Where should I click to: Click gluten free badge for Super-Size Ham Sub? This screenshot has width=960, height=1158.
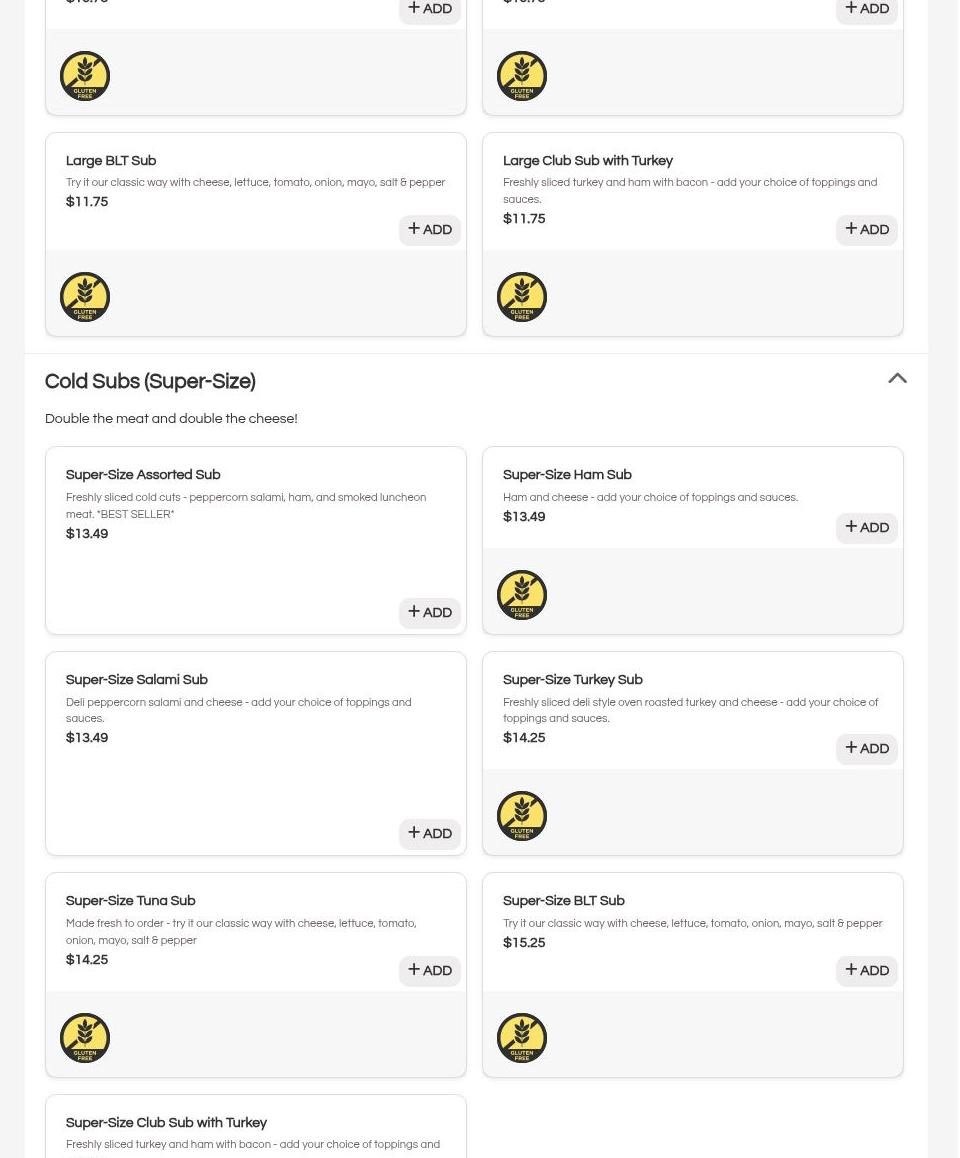pyautogui.click(x=522, y=595)
